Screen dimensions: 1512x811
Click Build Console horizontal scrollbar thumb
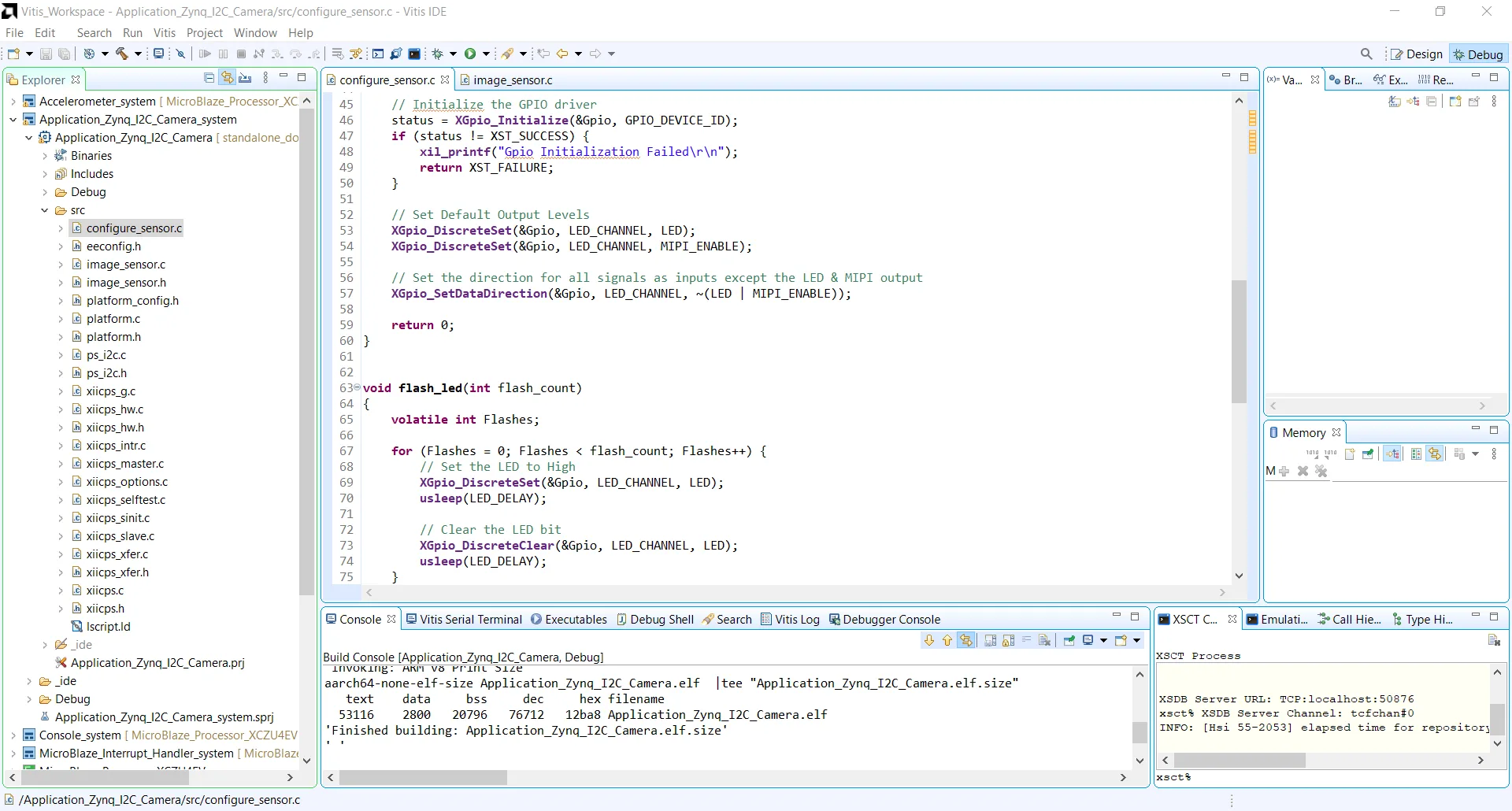[424, 777]
